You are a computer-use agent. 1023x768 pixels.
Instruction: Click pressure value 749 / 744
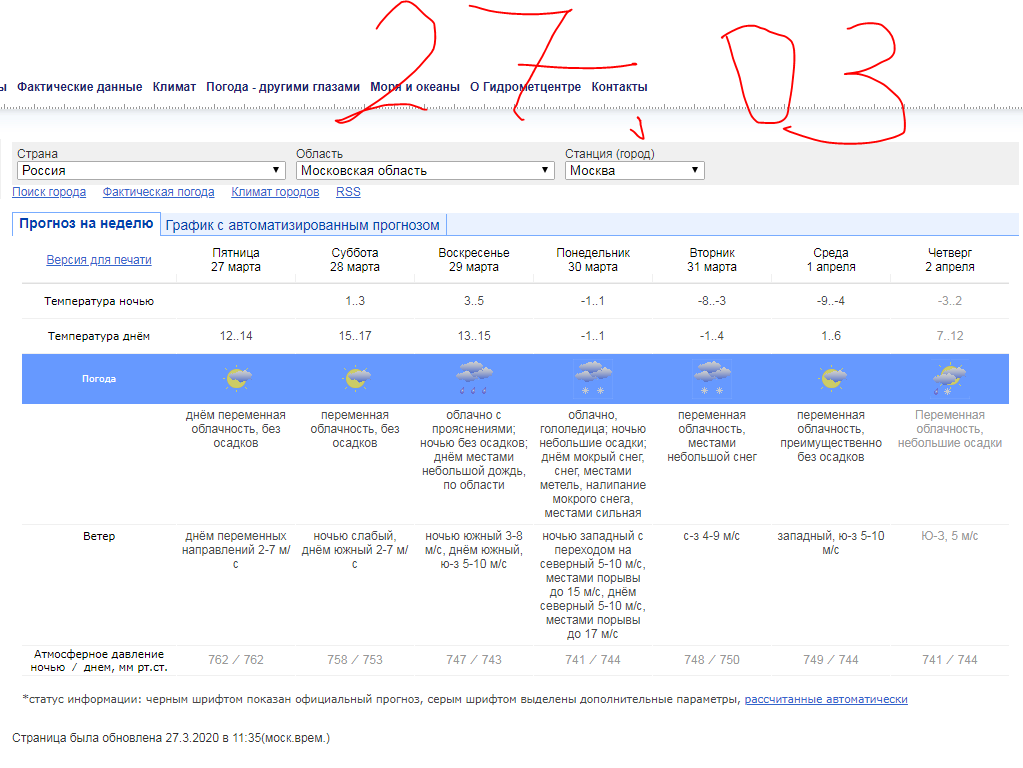tap(831, 660)
